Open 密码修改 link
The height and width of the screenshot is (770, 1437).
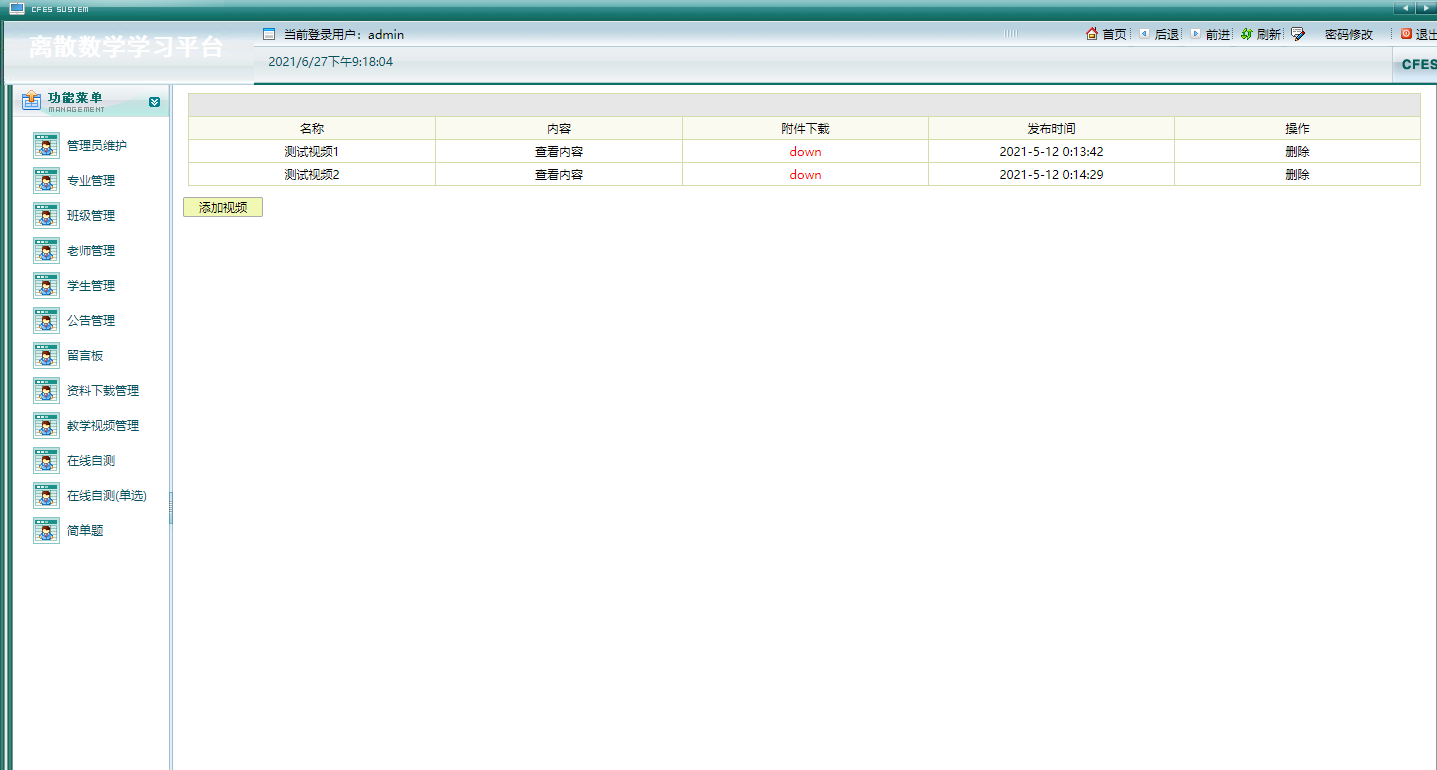point(1349,34)
